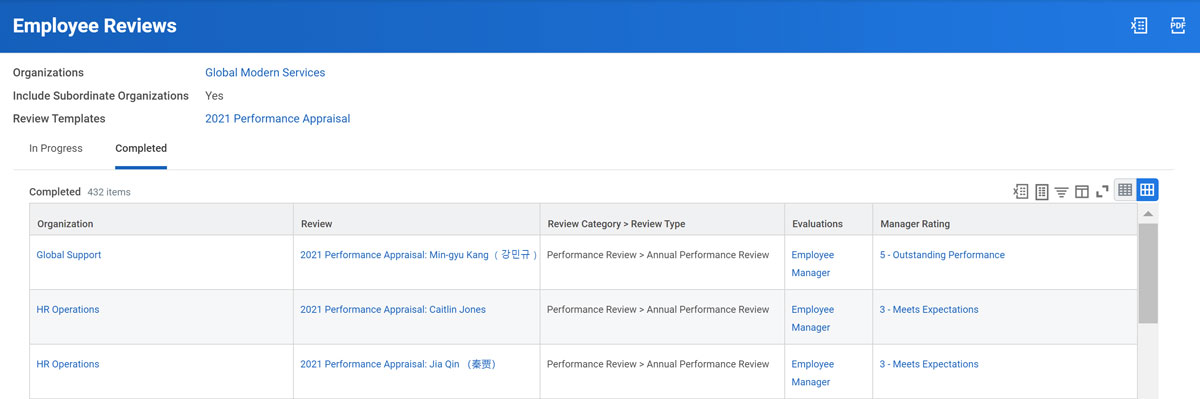
Task: Open Employee evaluation for Caitlin Jones
Action: click(813, 310)
